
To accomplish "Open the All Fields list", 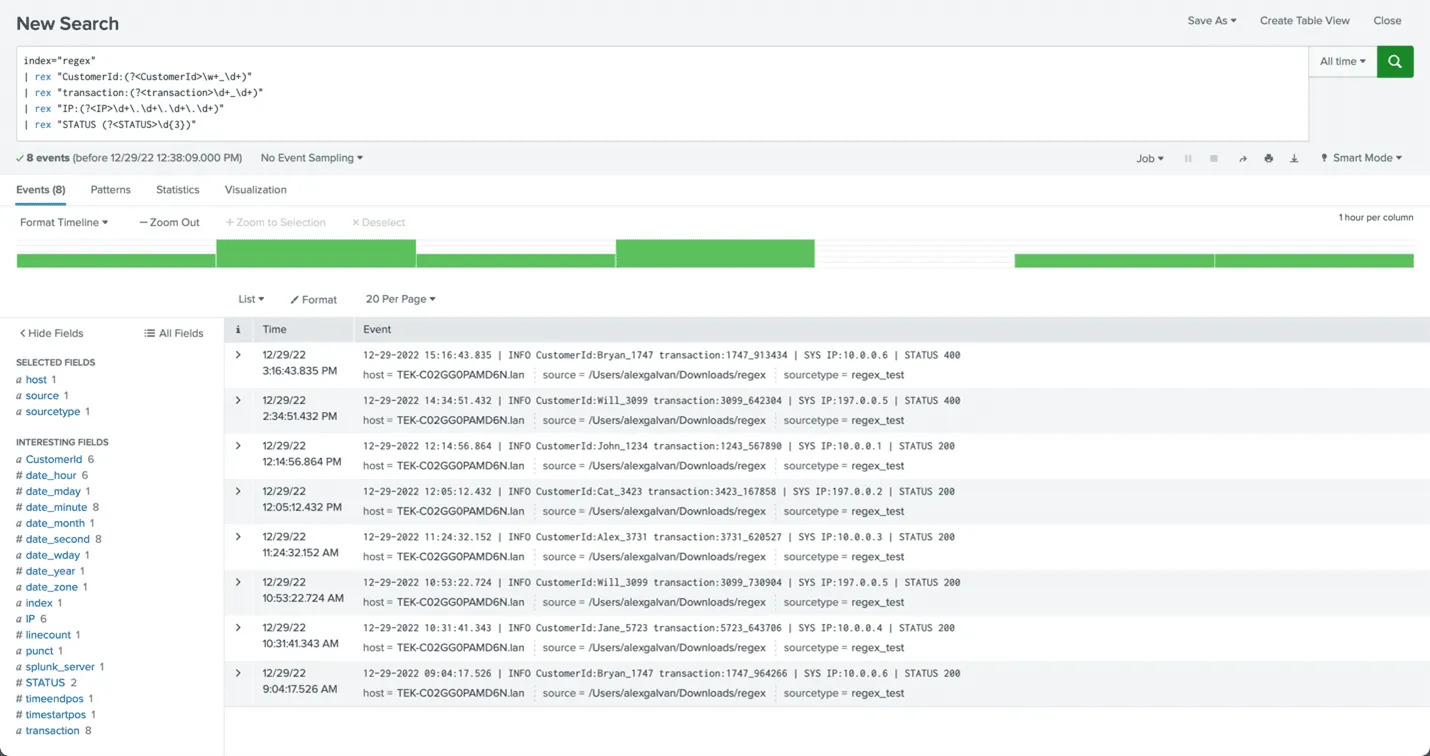I will point(173,333).
